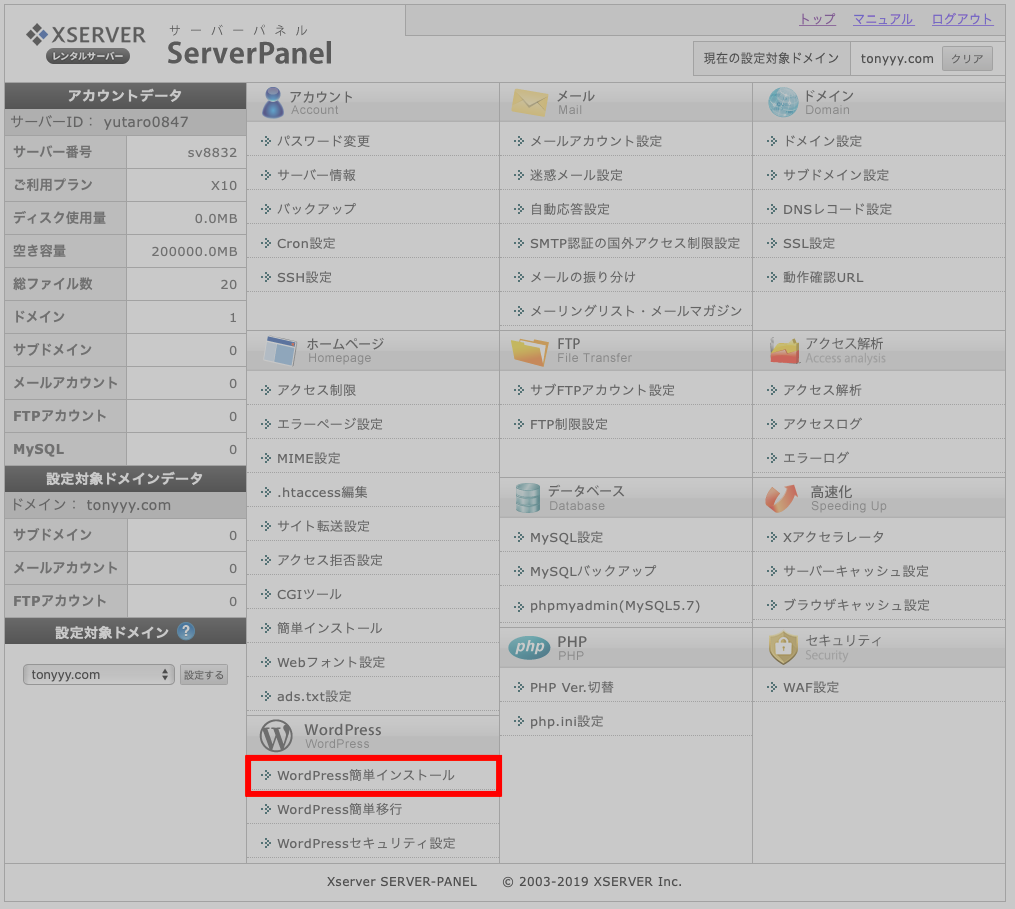Open the tonyyy.com domain dropdown

point(98,675)
